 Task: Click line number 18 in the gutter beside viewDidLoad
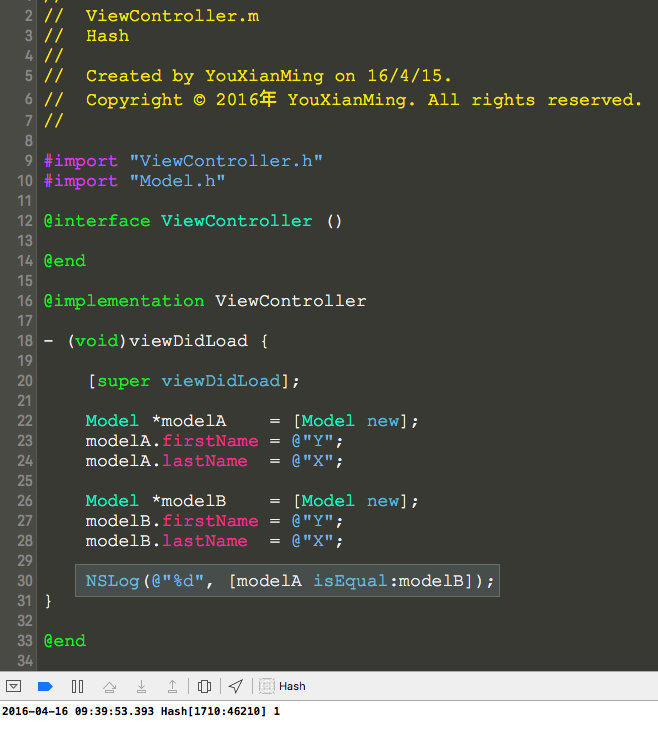click(x=25, y=341)
